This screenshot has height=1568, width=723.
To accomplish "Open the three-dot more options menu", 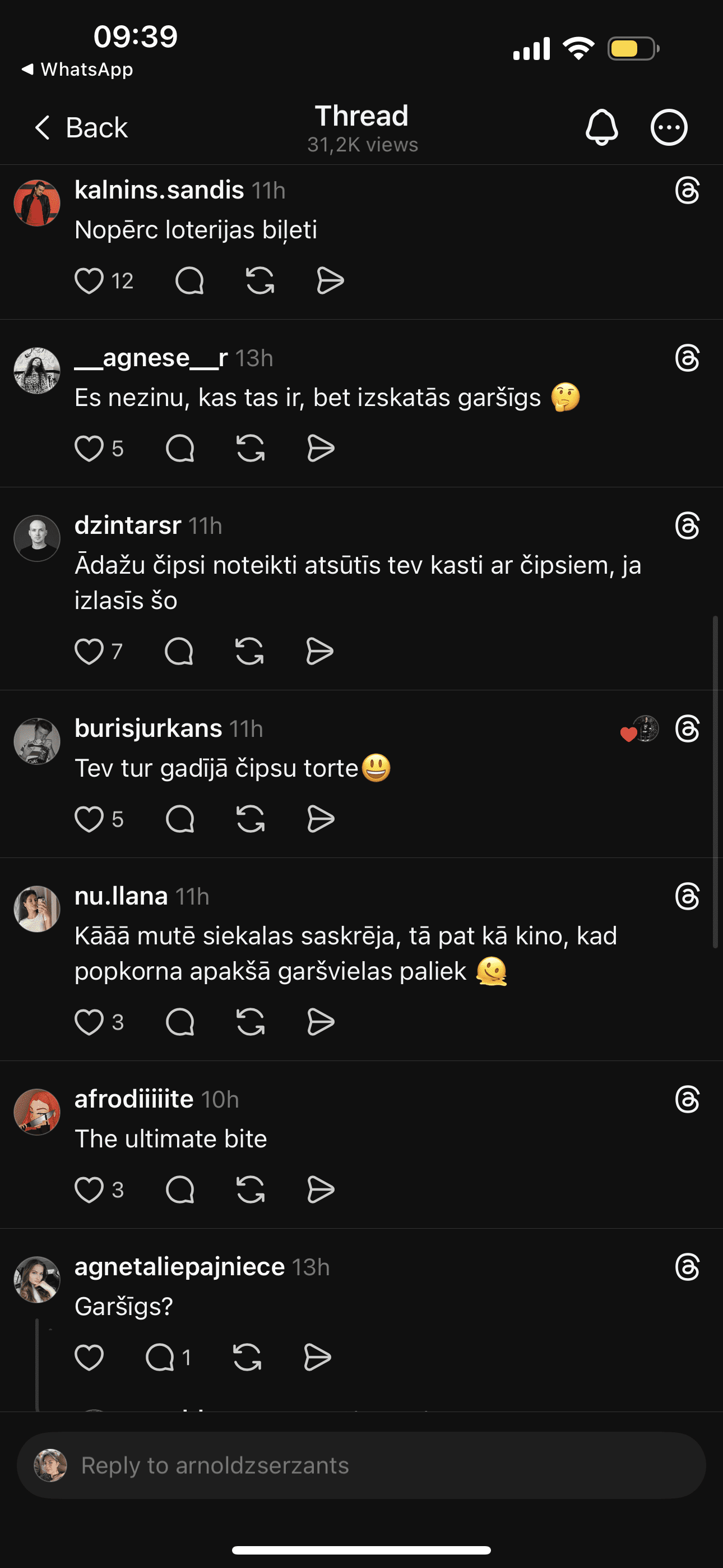I will pyautogui.click(x=669, y=128).
